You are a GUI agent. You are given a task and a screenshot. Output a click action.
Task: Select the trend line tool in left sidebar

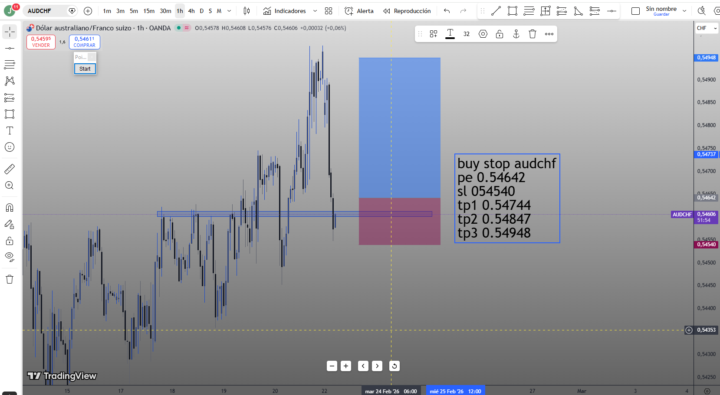pyautogui.click(x=10, y=48)
